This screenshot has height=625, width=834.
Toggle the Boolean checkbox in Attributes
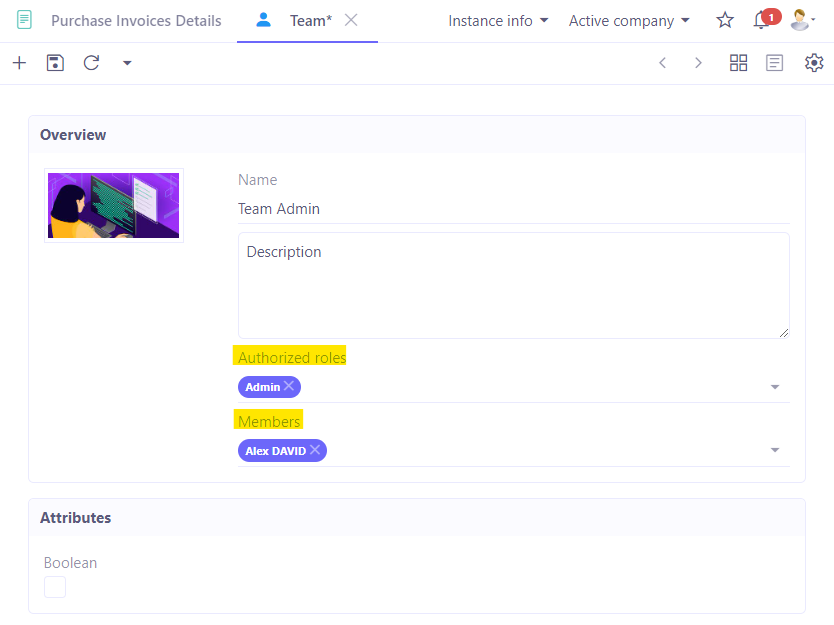point(54,587)
